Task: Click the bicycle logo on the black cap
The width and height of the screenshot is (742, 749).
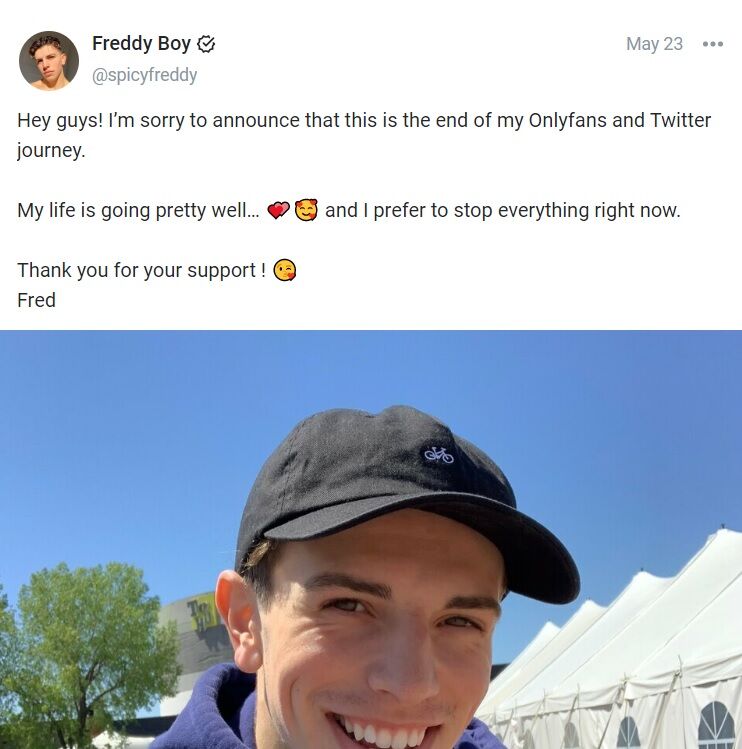Action: point(439,454)
